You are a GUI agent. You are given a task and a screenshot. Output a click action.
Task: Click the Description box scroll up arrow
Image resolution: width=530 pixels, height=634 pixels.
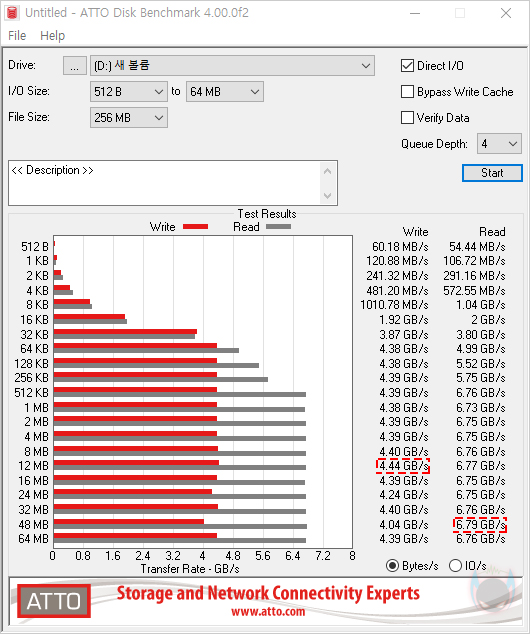coord(327,171)
